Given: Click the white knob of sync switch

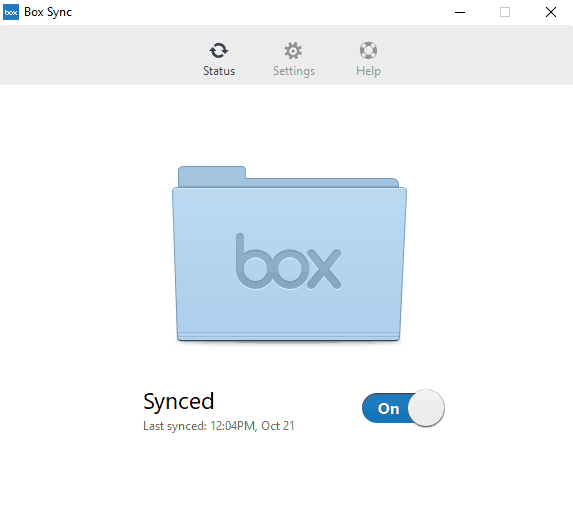Looking at the screenshot, I should (426, 408).
